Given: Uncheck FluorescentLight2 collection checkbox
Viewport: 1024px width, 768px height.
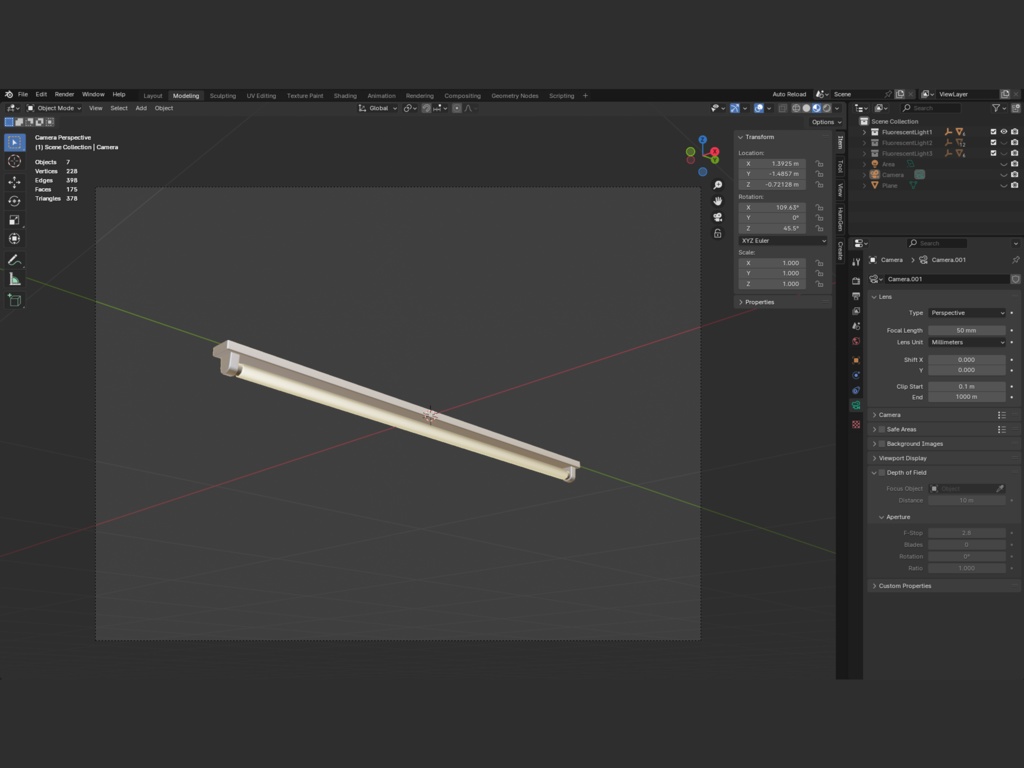Looking at the screenshot, I should [993, 142].
